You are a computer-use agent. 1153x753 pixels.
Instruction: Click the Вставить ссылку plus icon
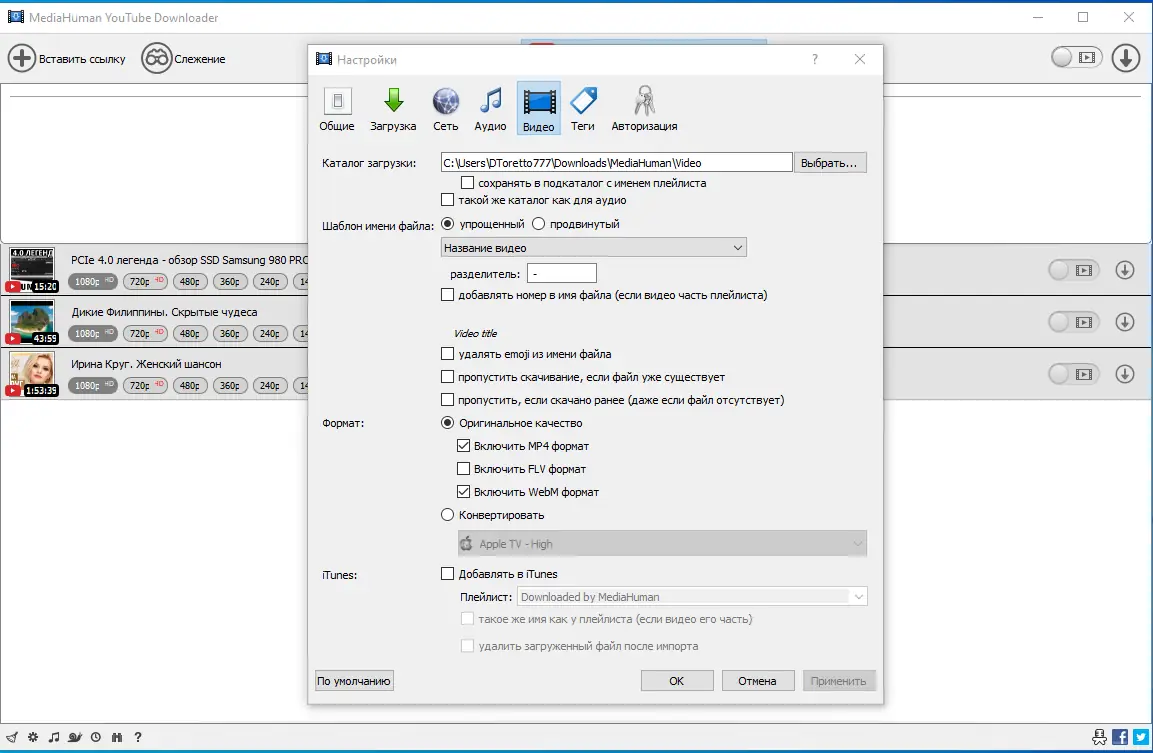click(x=22, y=58)
